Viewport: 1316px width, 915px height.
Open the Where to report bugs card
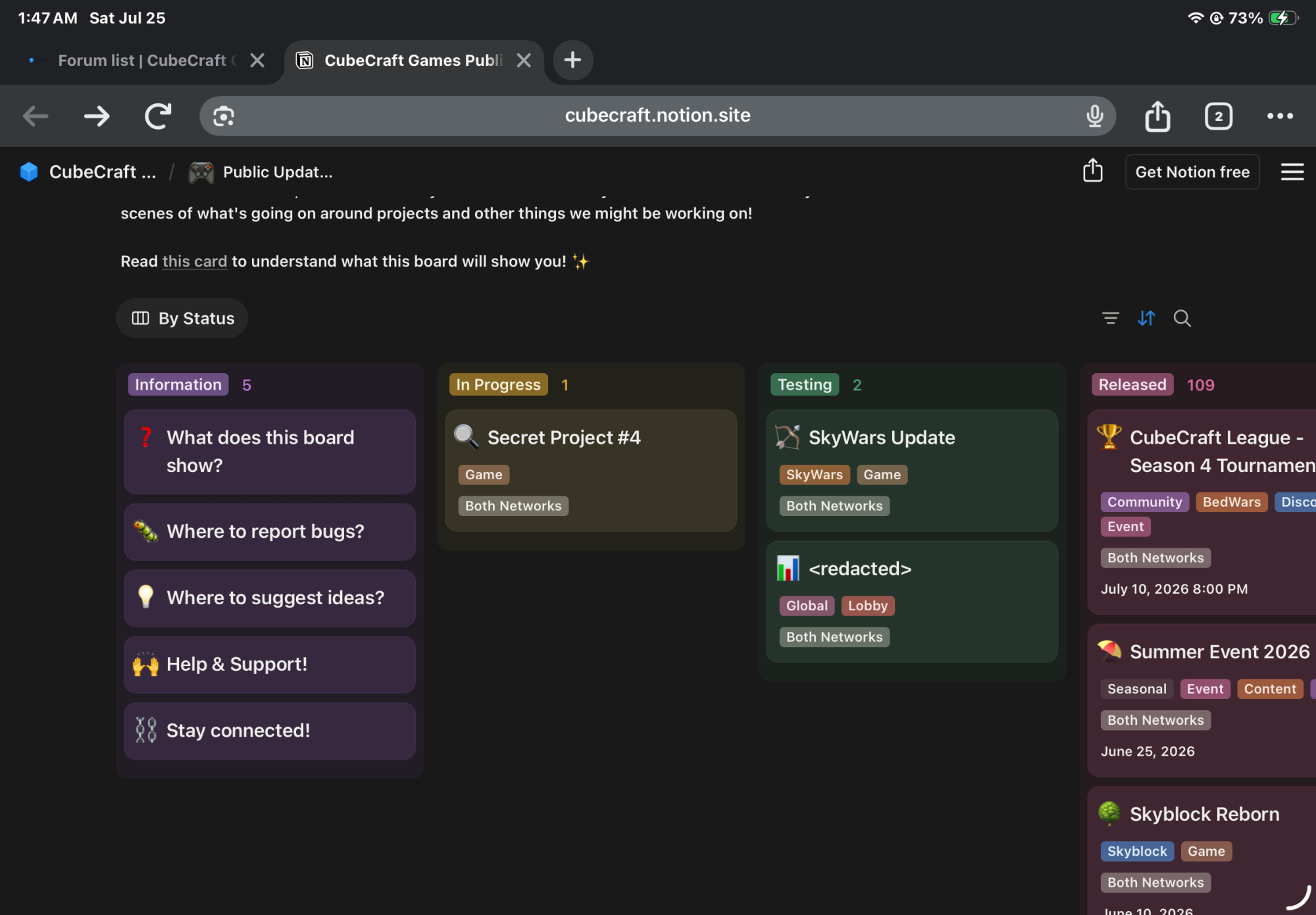(270, 531)
